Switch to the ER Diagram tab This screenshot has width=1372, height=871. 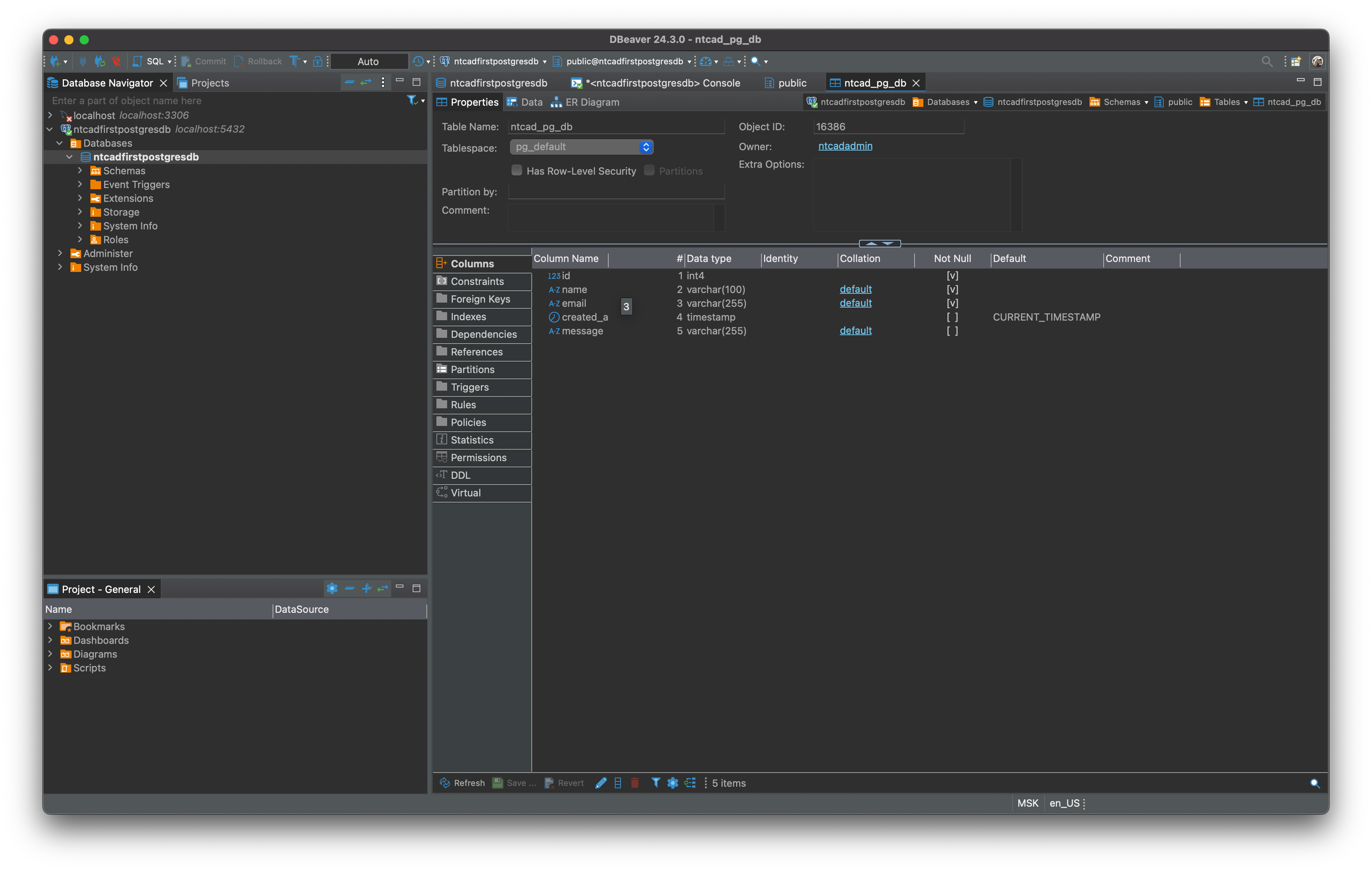tap(585, 102)
